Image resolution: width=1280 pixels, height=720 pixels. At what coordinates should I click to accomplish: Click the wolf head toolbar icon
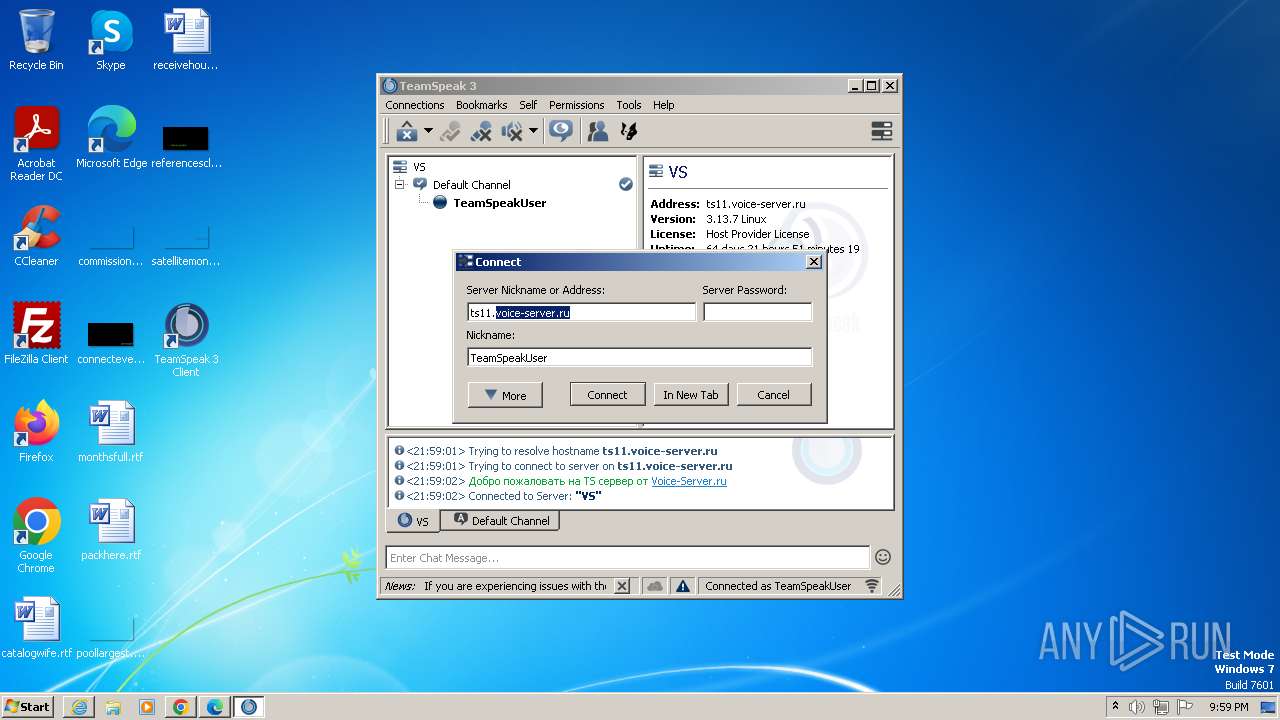pos(629,131)
